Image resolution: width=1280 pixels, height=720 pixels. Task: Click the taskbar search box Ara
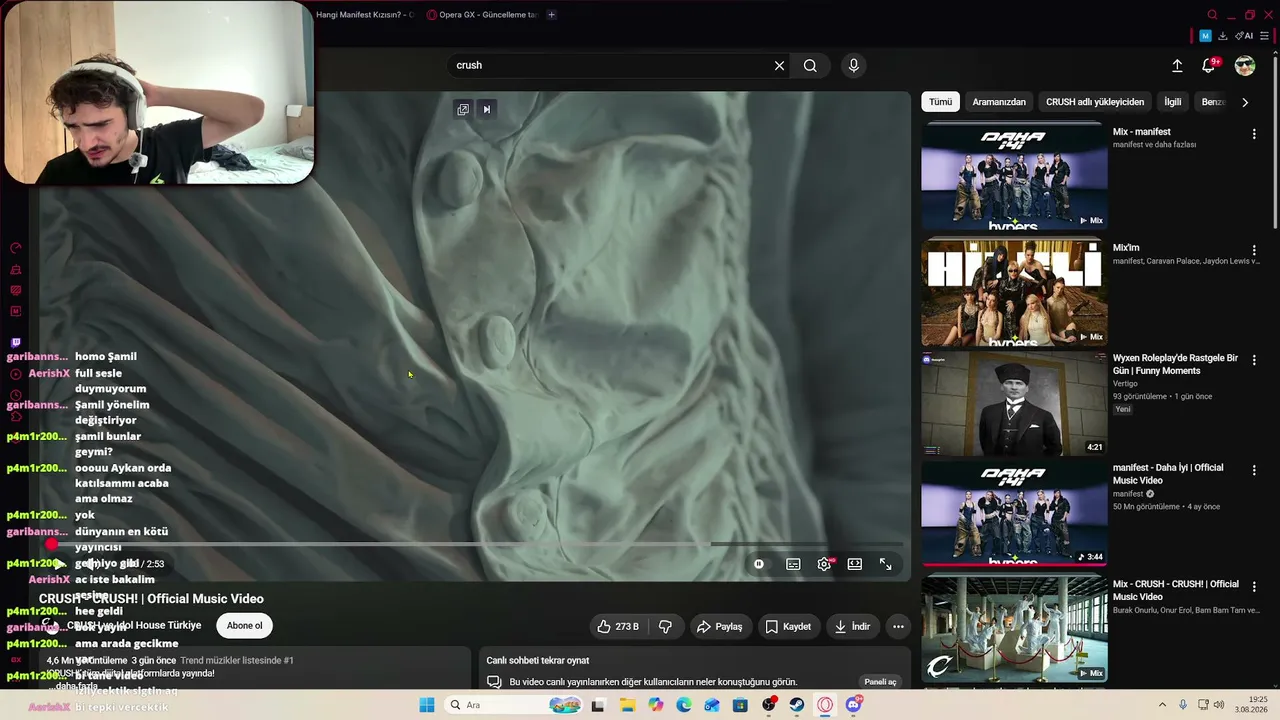[x=512, y=705]
